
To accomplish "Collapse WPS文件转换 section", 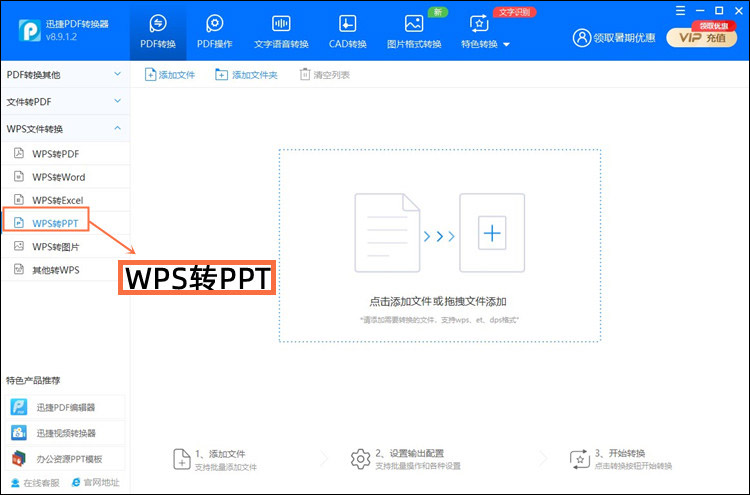I will point(65,129).
